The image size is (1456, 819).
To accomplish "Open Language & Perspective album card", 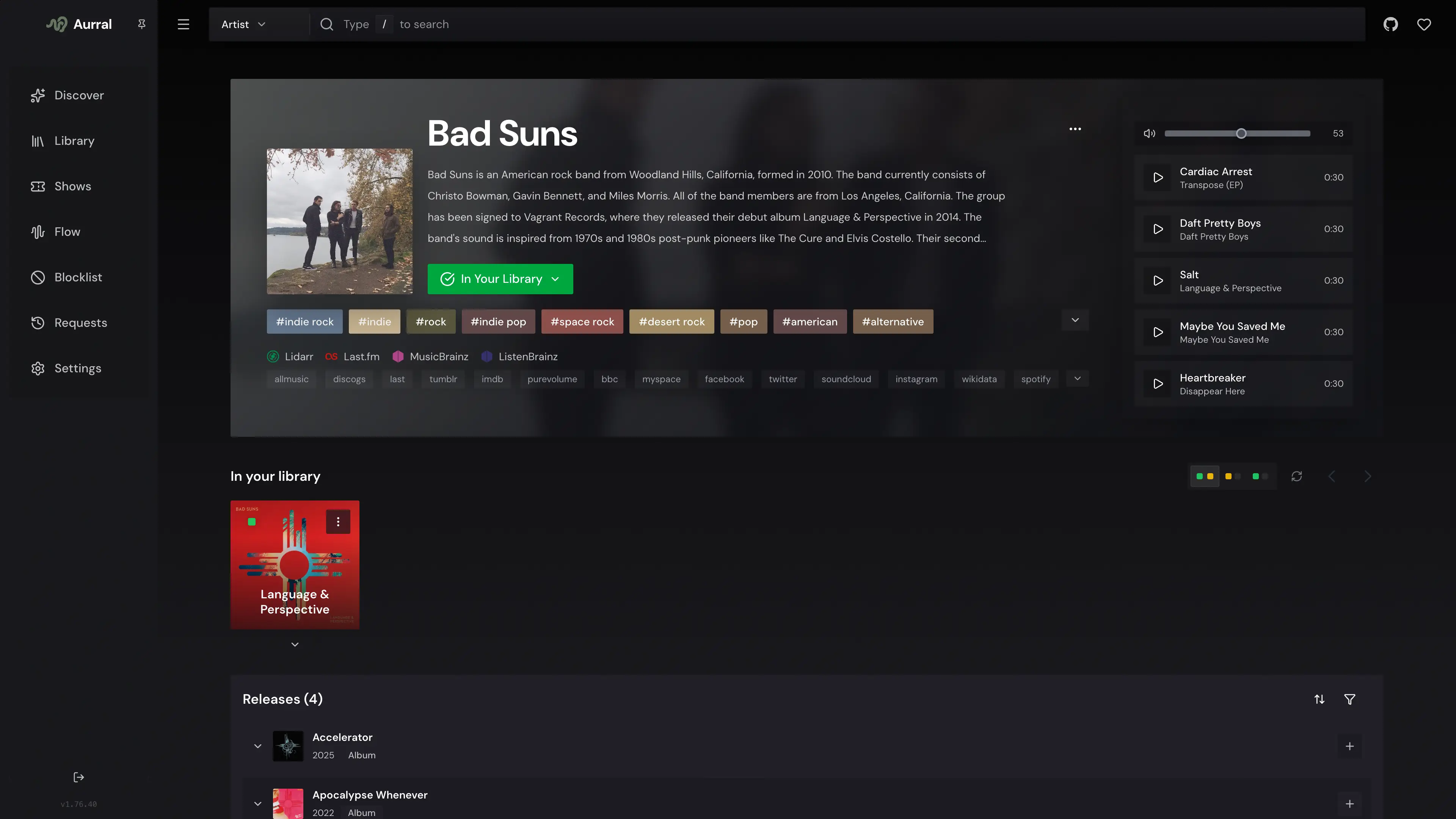I will 295,565.
